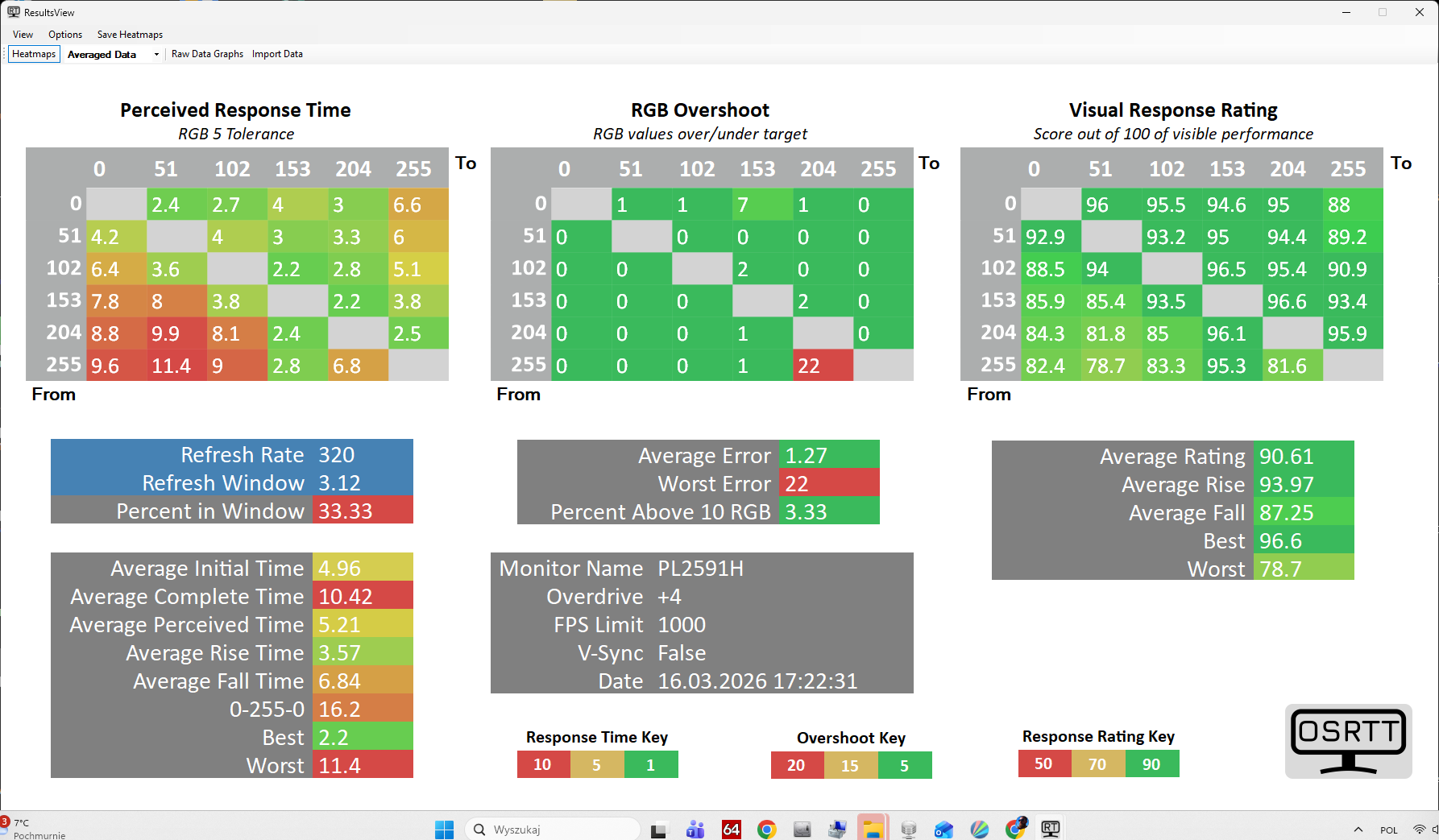Open Task View on the taskbar
The height and width of the screenshot is (840, 1439).
[x=659, y=829]
